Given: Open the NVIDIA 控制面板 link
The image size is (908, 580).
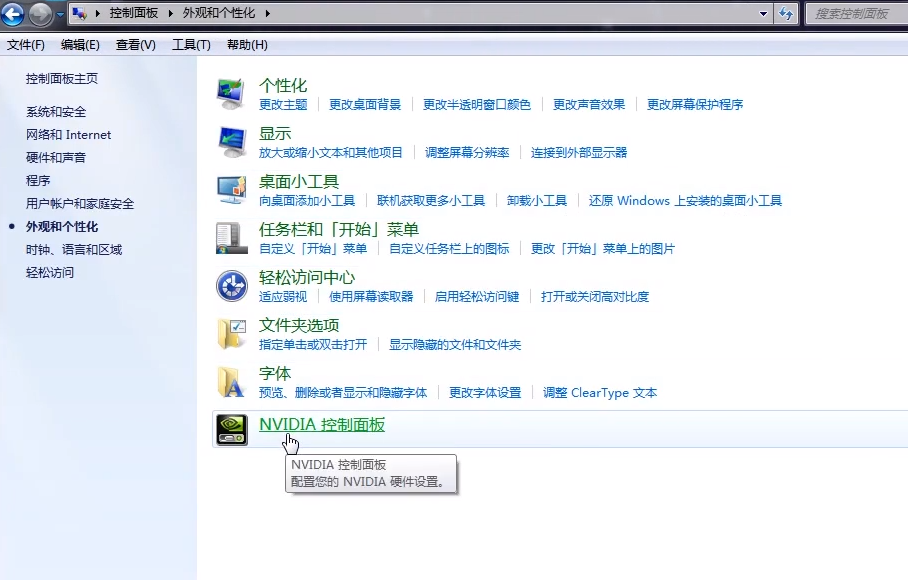Looking at the screenshot, I should [322, 424].
